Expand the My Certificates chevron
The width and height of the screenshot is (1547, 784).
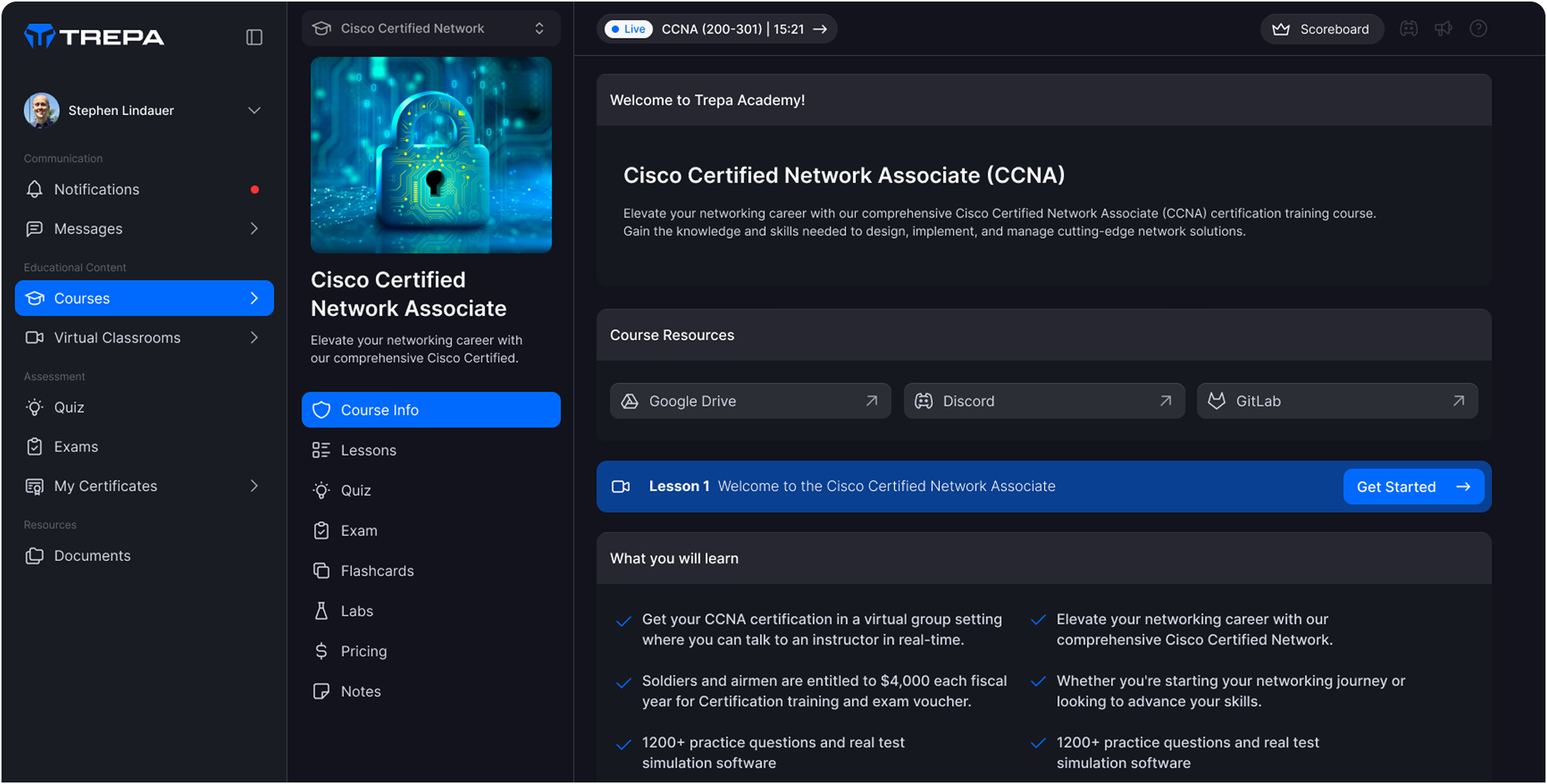pyautogui.click(x=254, y=486)
